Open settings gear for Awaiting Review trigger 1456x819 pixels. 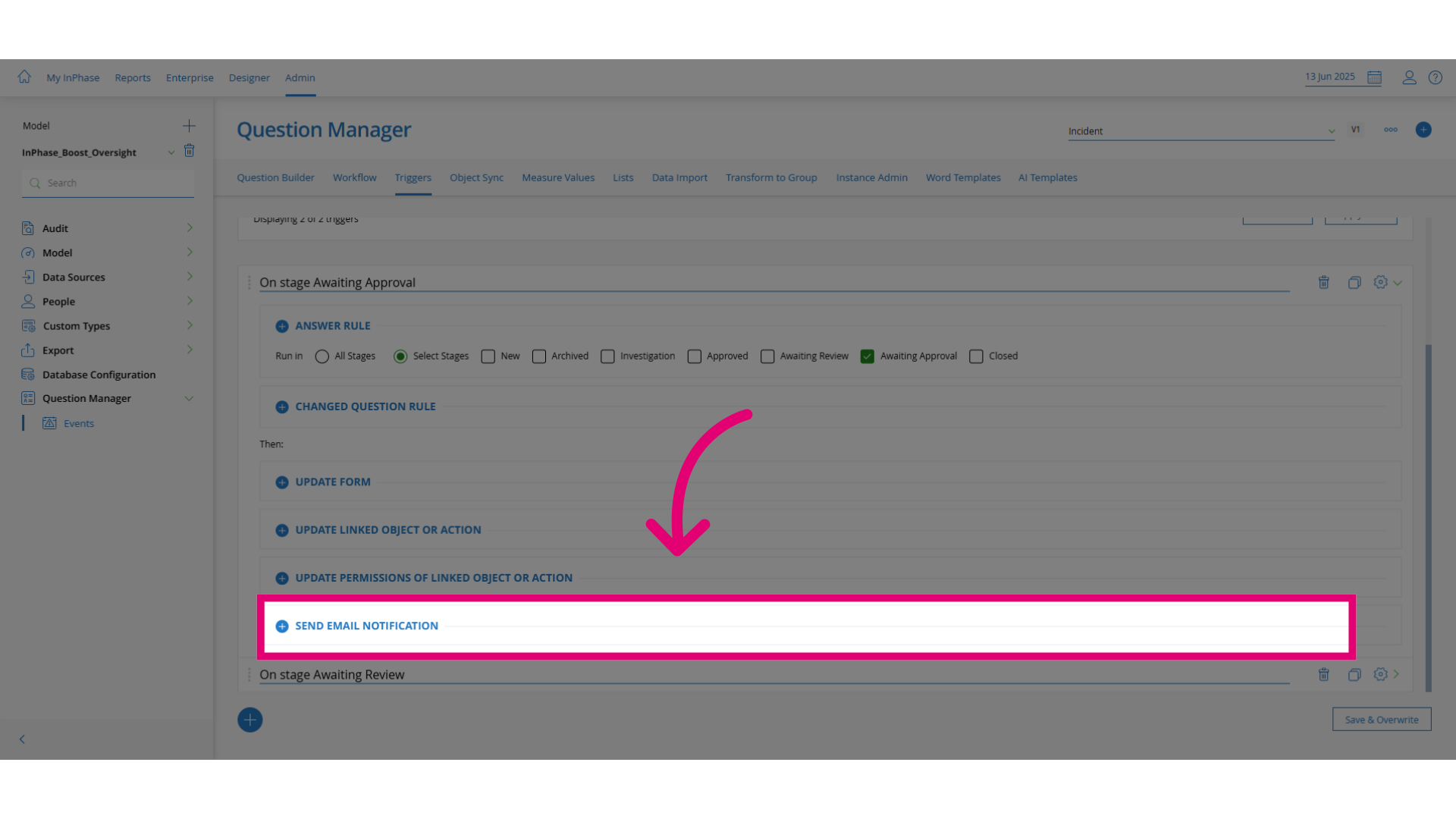point(1380,674)
